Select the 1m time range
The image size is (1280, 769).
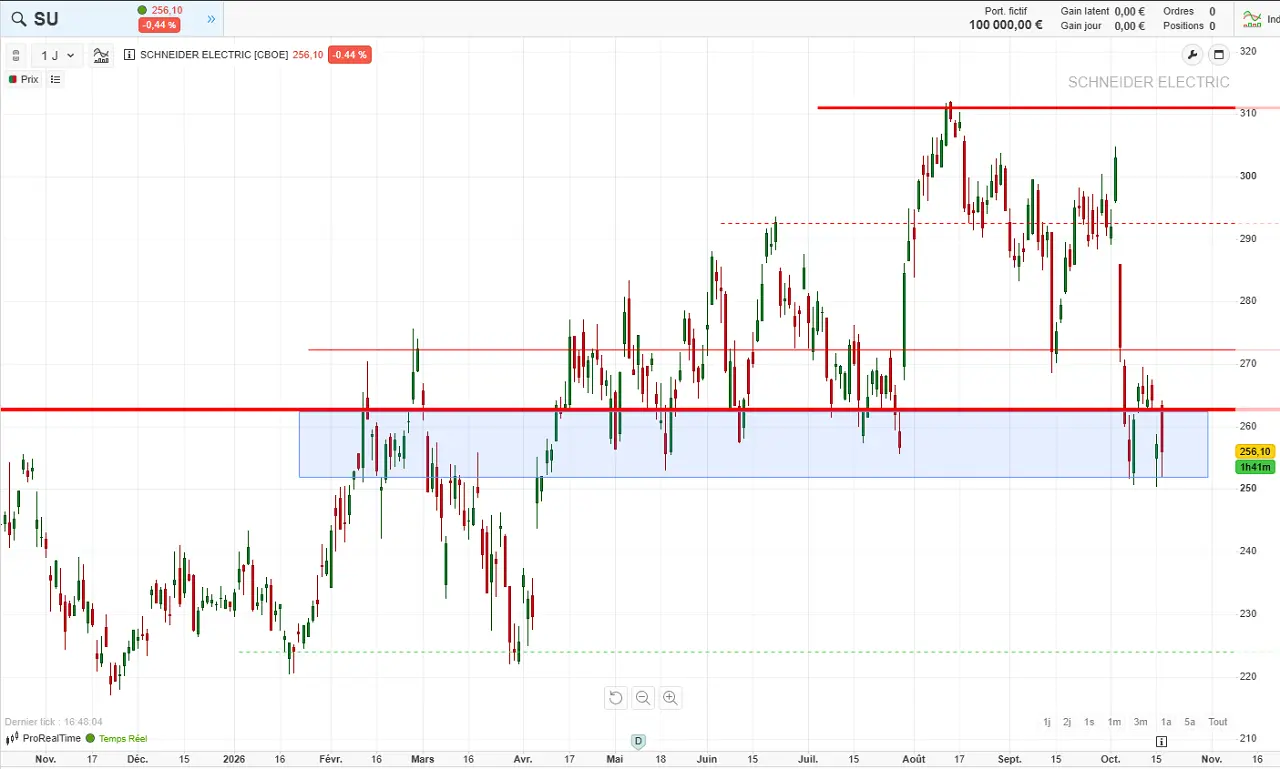tap(1114, 722)
